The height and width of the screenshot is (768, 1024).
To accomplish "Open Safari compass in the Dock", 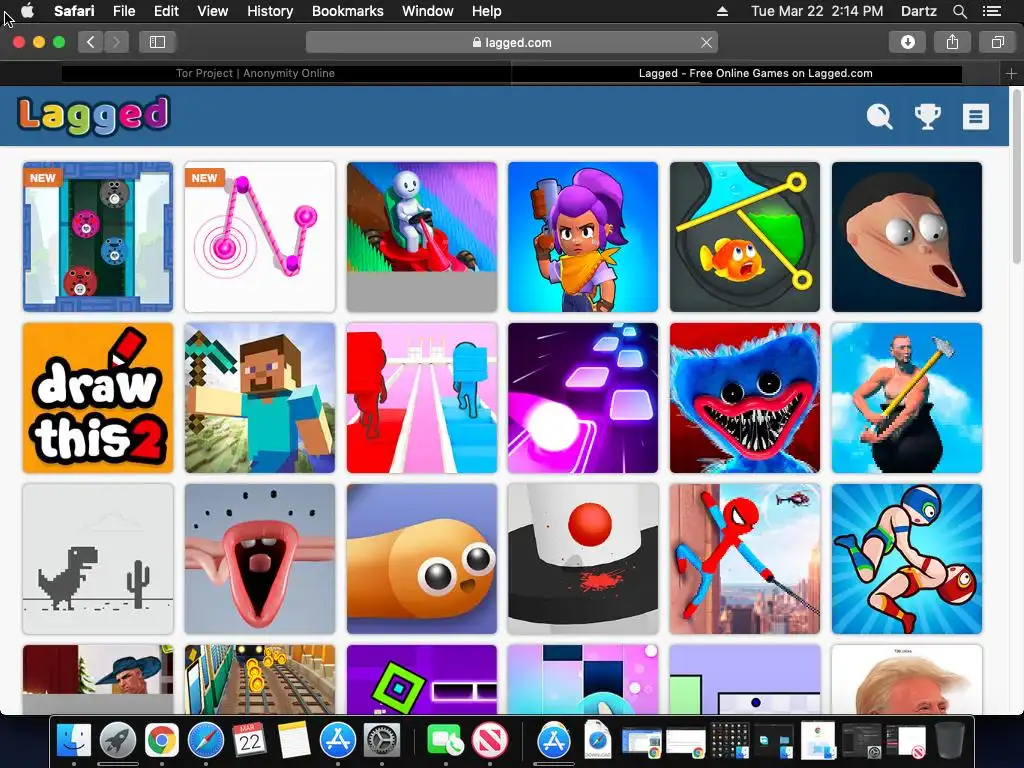I will pyautogui.click(x=206, y=741).
